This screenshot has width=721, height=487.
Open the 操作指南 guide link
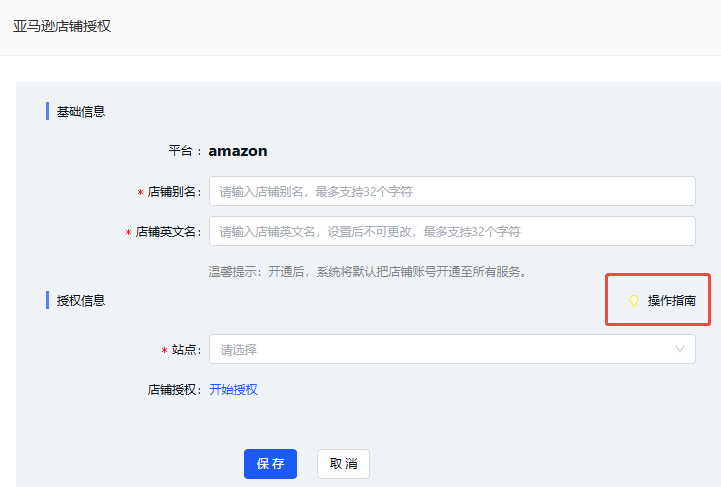pos(671,301)
